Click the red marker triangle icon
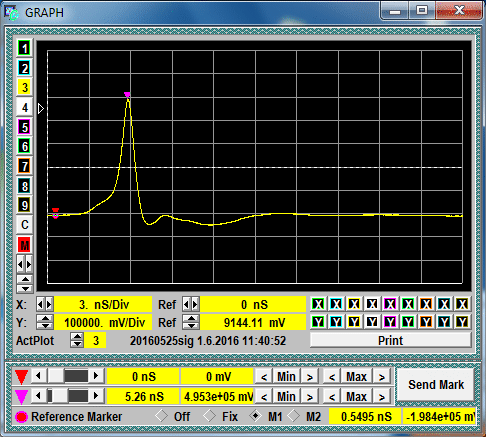This screenshot has height=437, width=486. [21, 377]
